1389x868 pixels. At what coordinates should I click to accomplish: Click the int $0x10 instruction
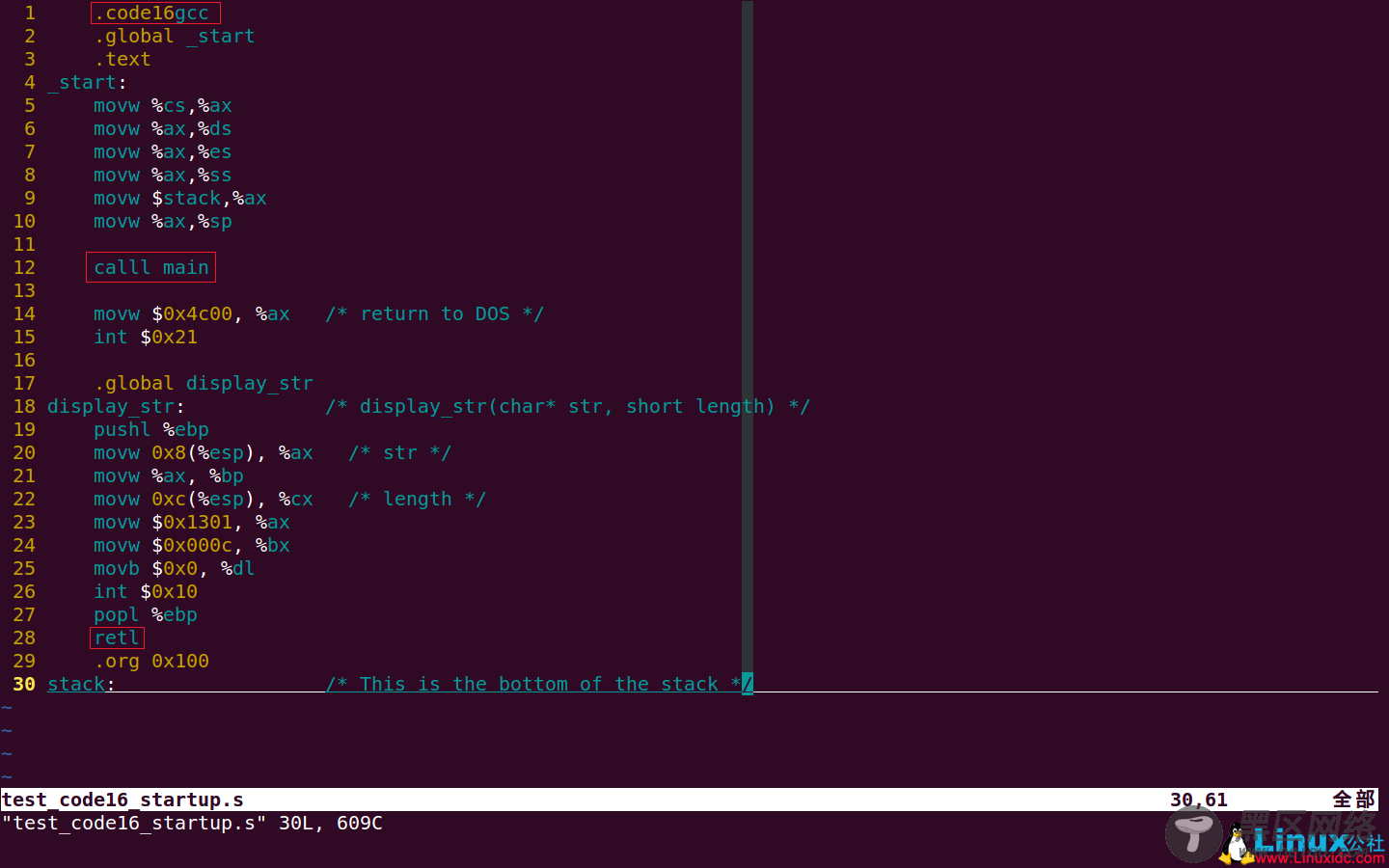(x=146, y=591)
